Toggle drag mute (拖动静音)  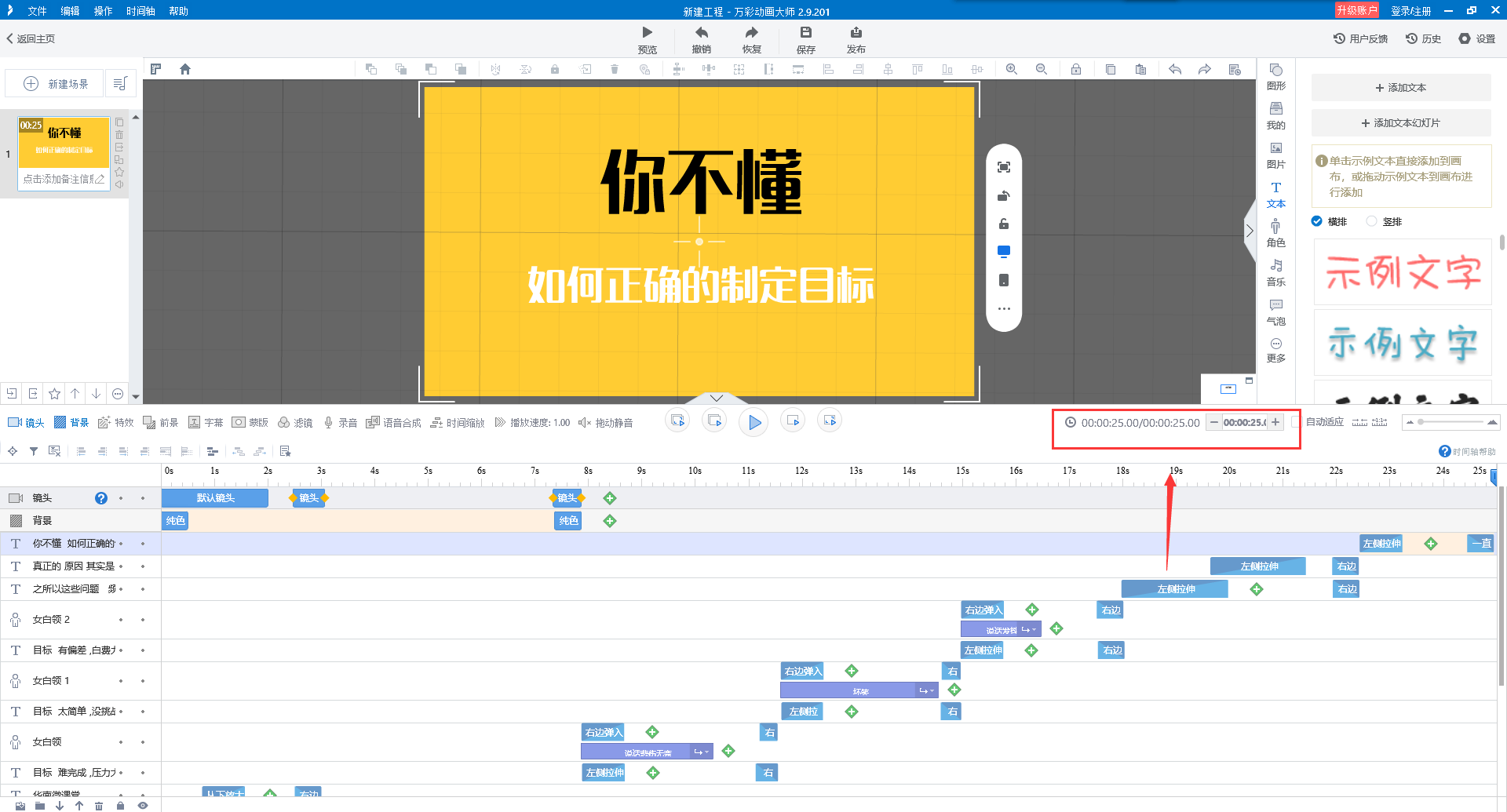pyautogui.click(x=606, y=423)
